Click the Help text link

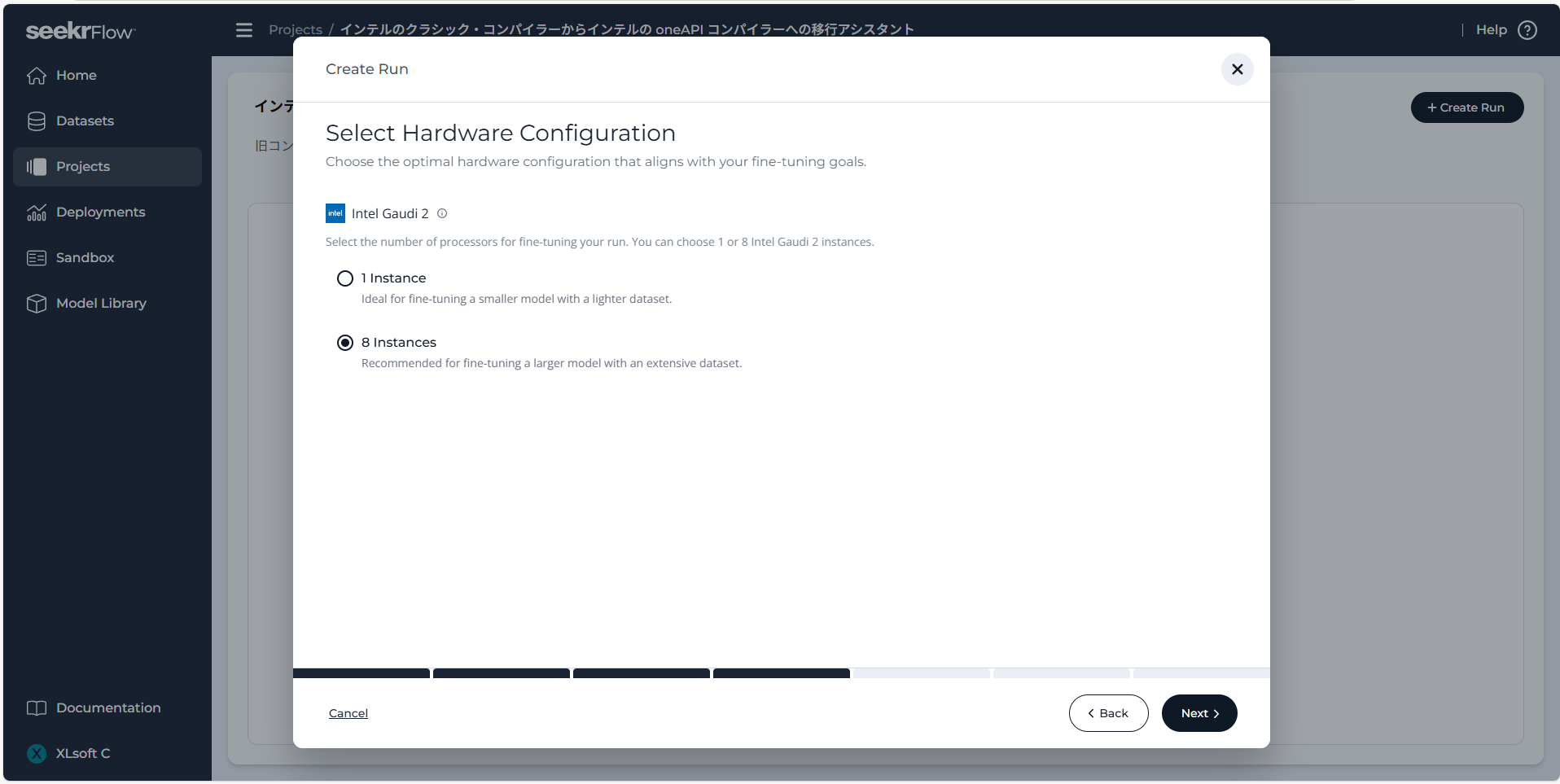(x=1491, y=30)
